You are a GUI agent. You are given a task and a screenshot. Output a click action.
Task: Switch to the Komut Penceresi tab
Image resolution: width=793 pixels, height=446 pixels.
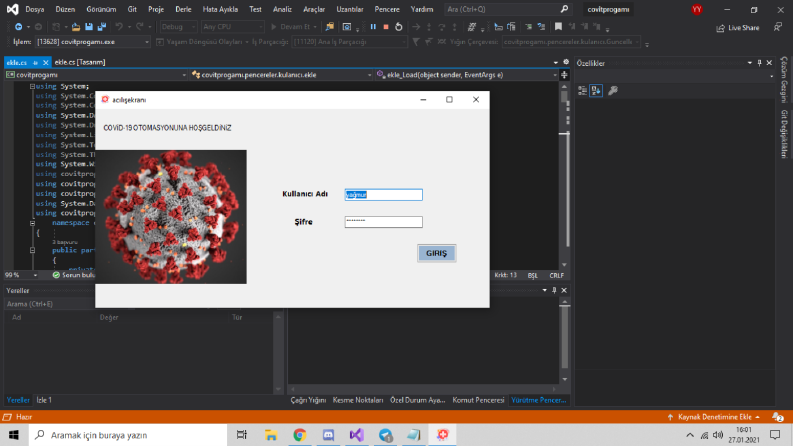click(478, 400)
